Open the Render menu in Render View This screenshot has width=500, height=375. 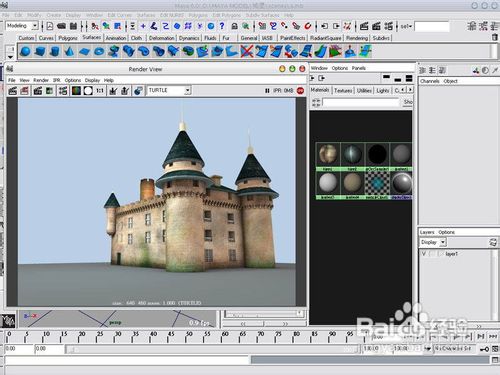point(41,80)
